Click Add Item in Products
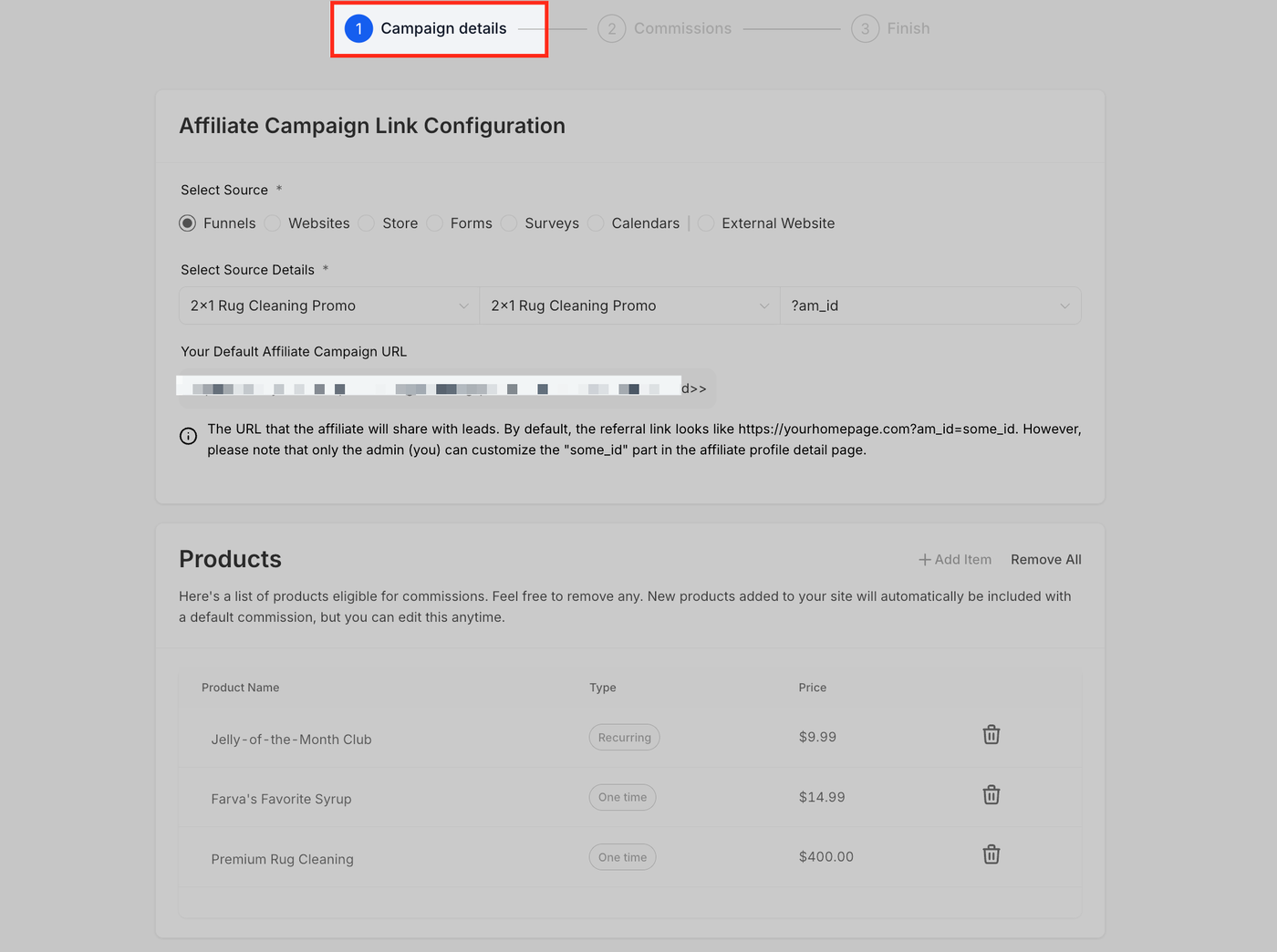This screenshot has width=1277, height=952. (955, 560)
